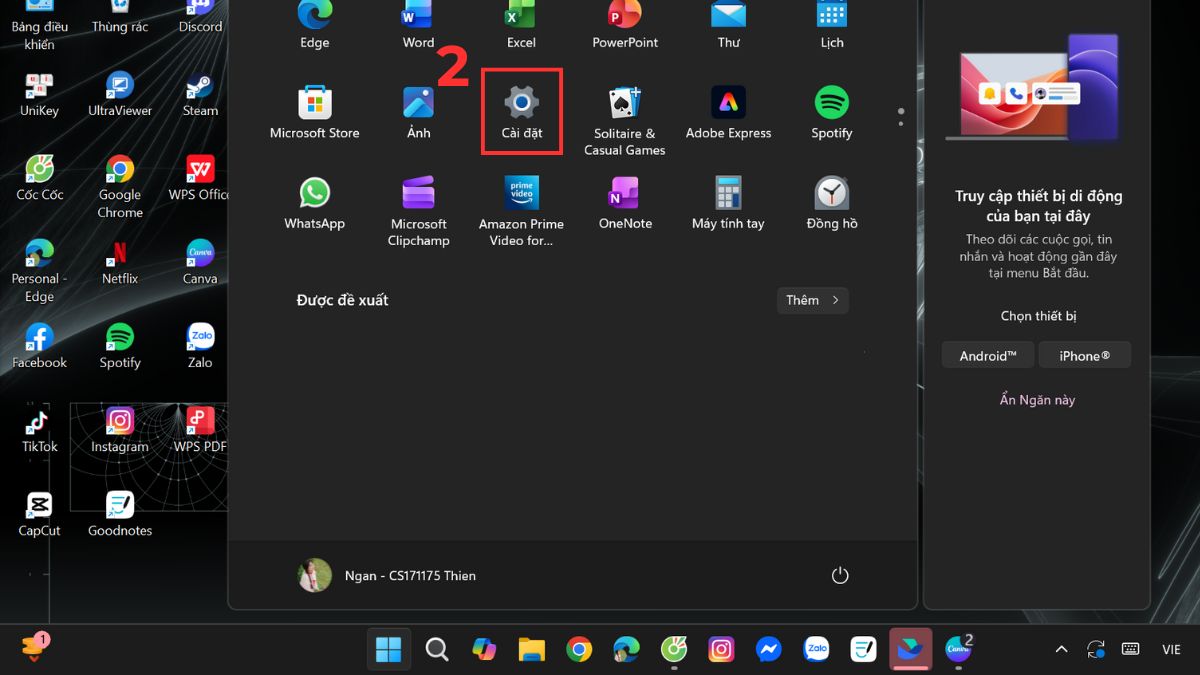Select Google Chrome desktop shortcut

[120, 186]
